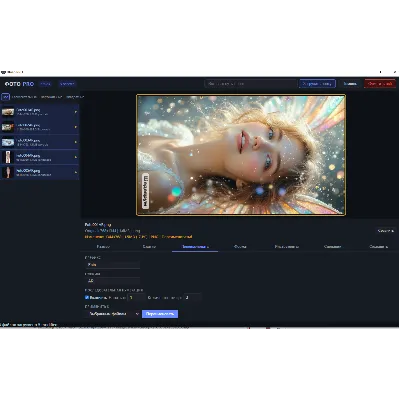Select middle filter label above the file list
Screen dimensions: 400x400
point(51,97)
